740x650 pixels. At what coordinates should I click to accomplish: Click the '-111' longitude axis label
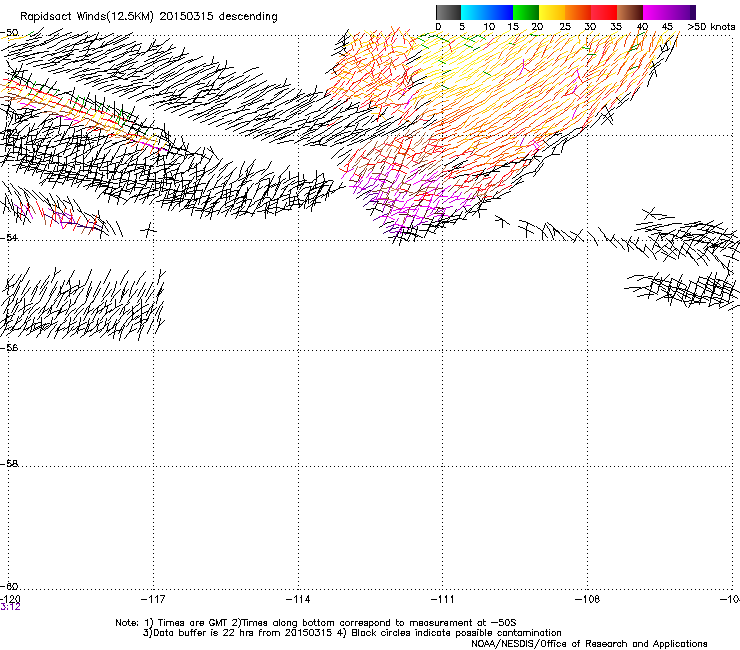442,599
